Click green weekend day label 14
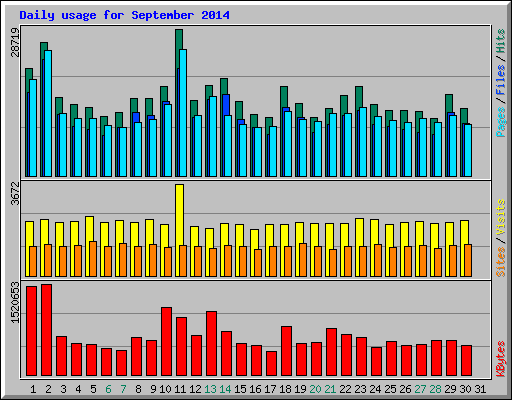This screenshot has height=400, width=512. point(225,389)
